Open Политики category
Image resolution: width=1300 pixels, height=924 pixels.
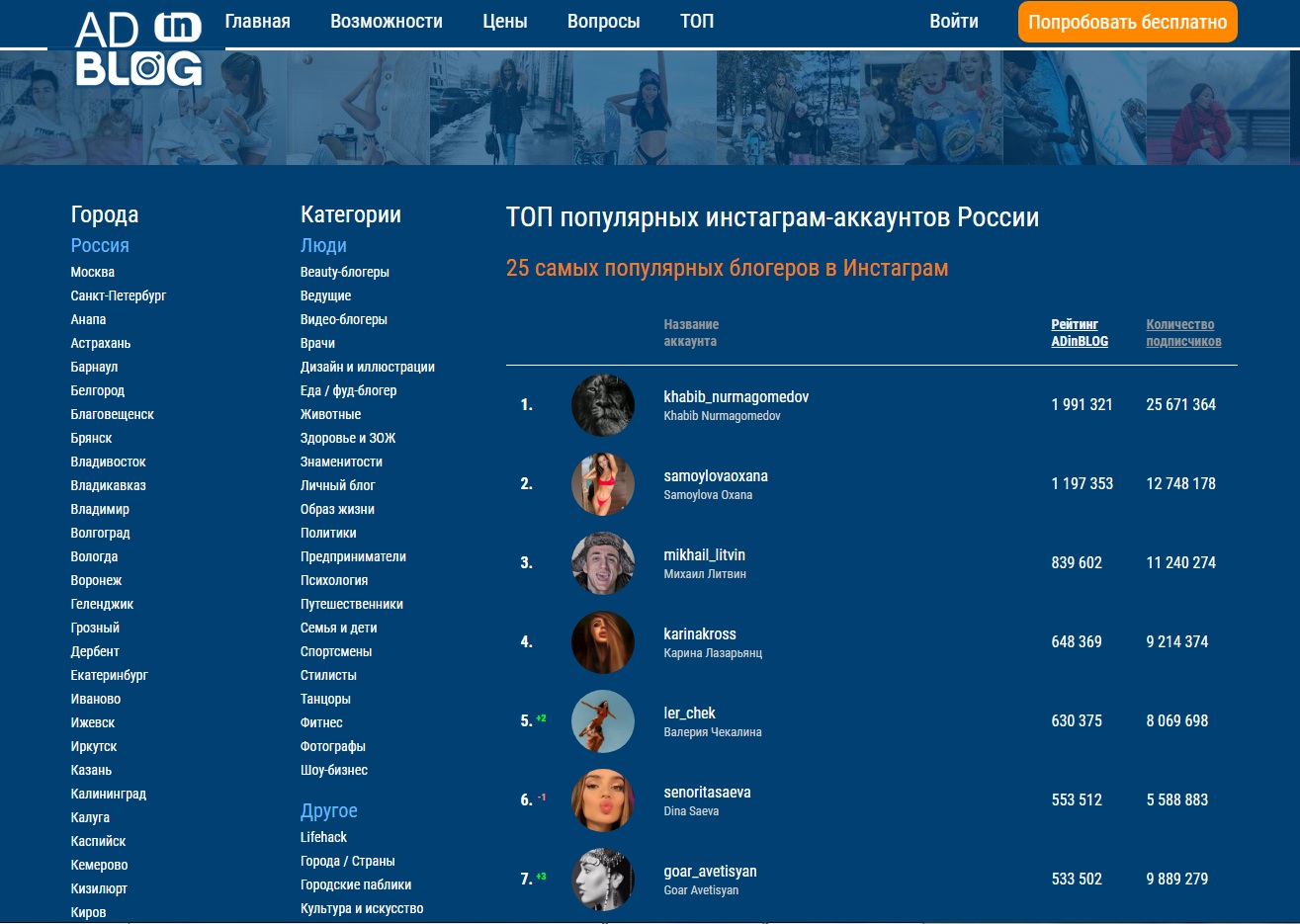coord(328,533)
